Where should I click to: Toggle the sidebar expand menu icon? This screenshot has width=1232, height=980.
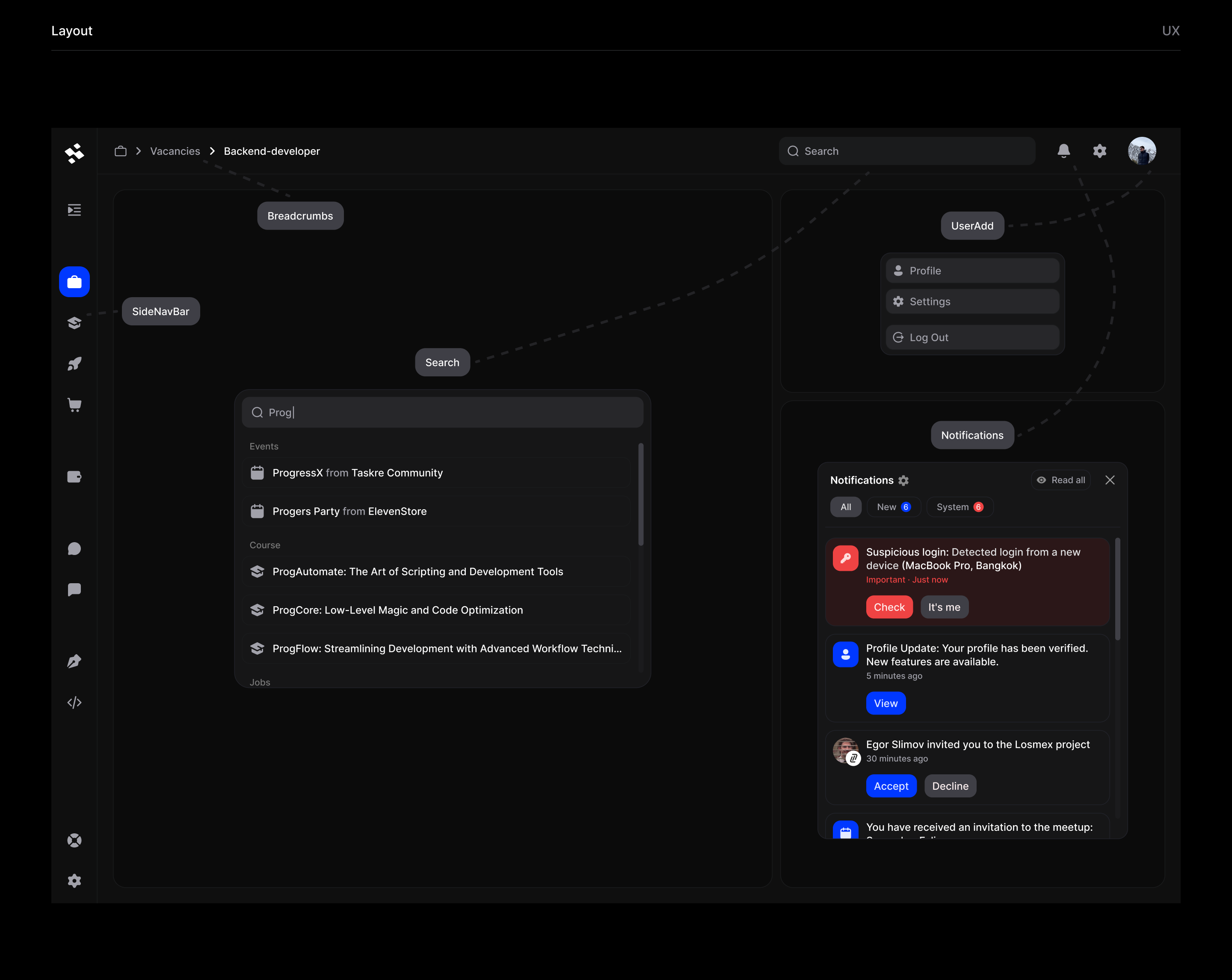point(74,210)
